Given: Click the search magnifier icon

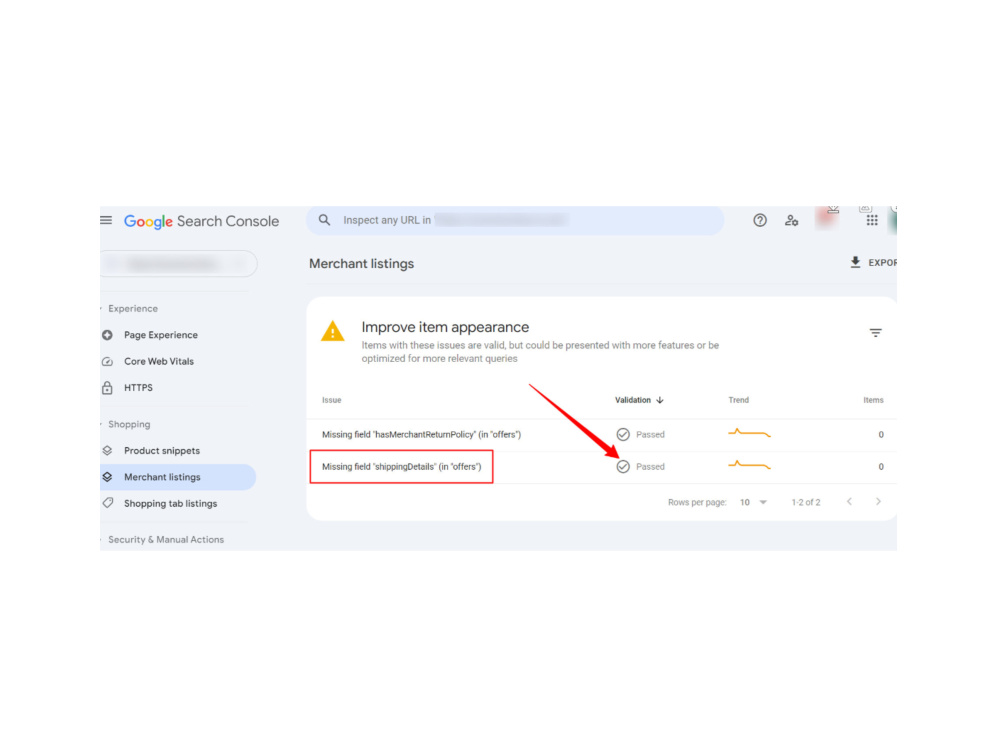Looking at the screenshot, I should point(325,220).
